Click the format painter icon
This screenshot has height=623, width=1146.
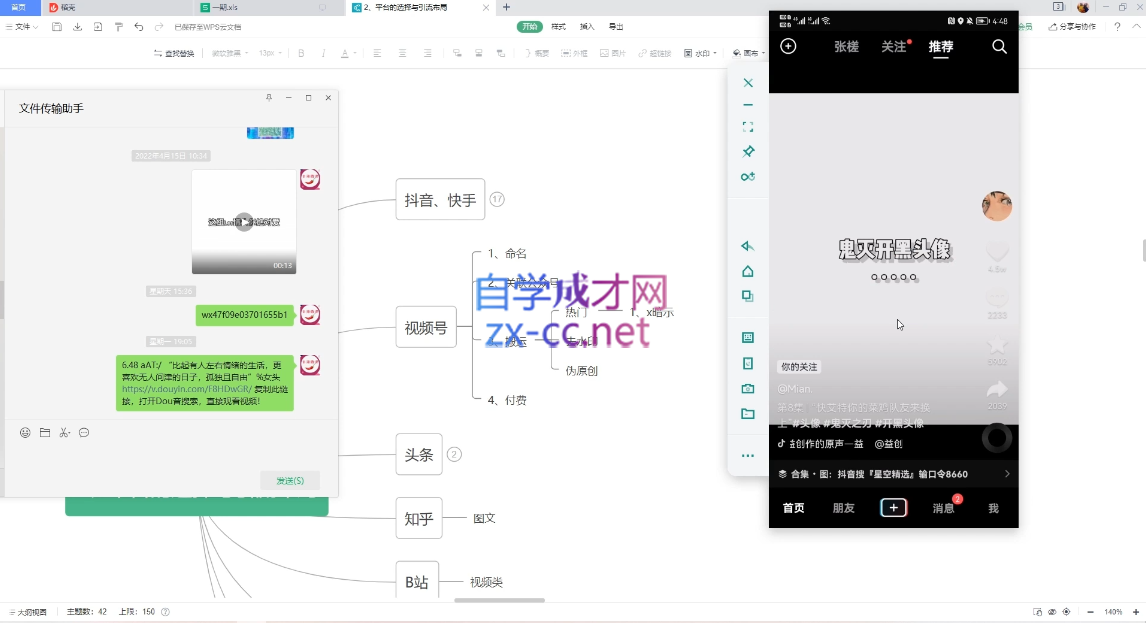click(x=118, y=27)
